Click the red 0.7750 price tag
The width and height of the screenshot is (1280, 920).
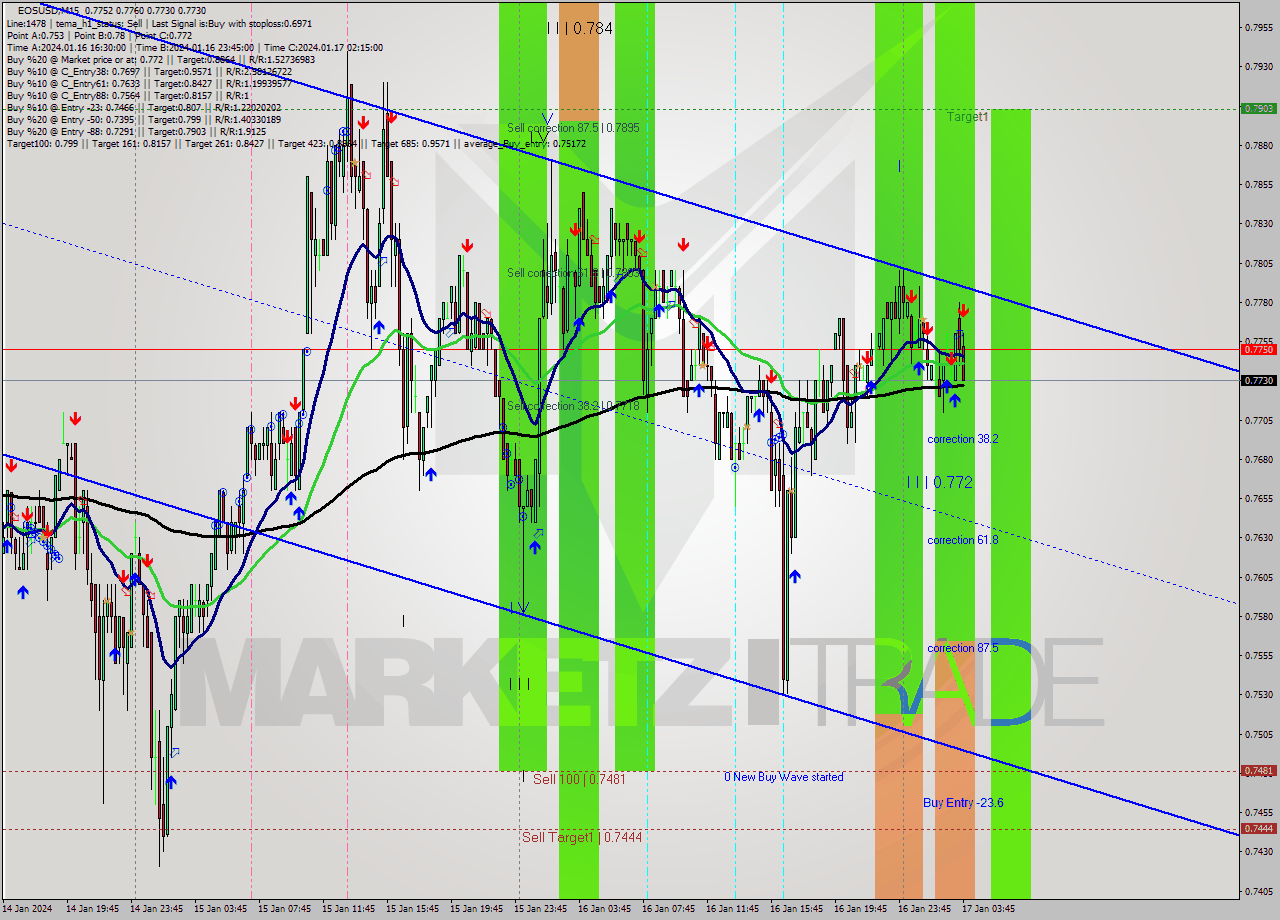(1258, 349)
